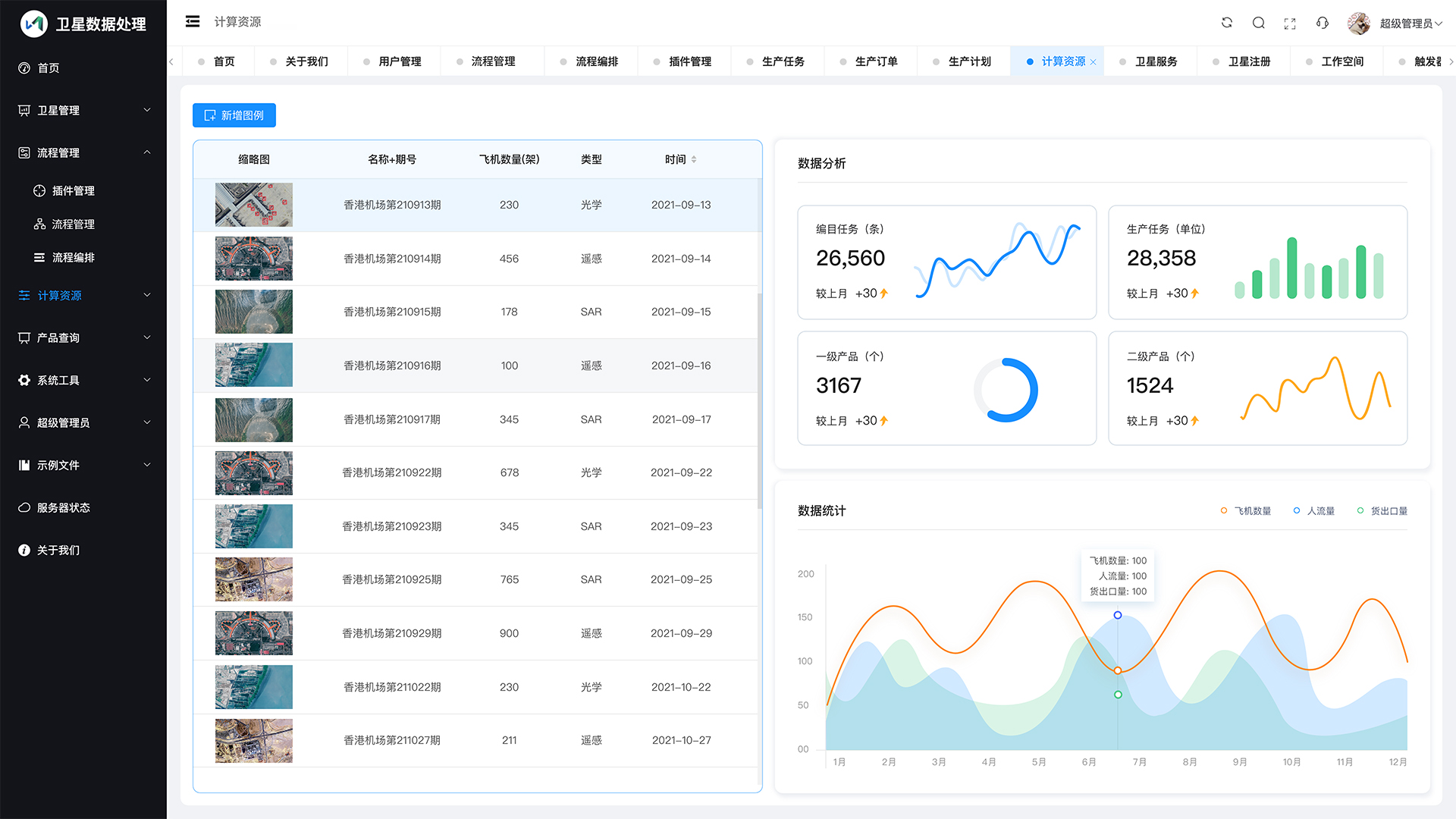Click the refresh icon in top bar
Viewport: 1456px width, 819px height.
1227,23
